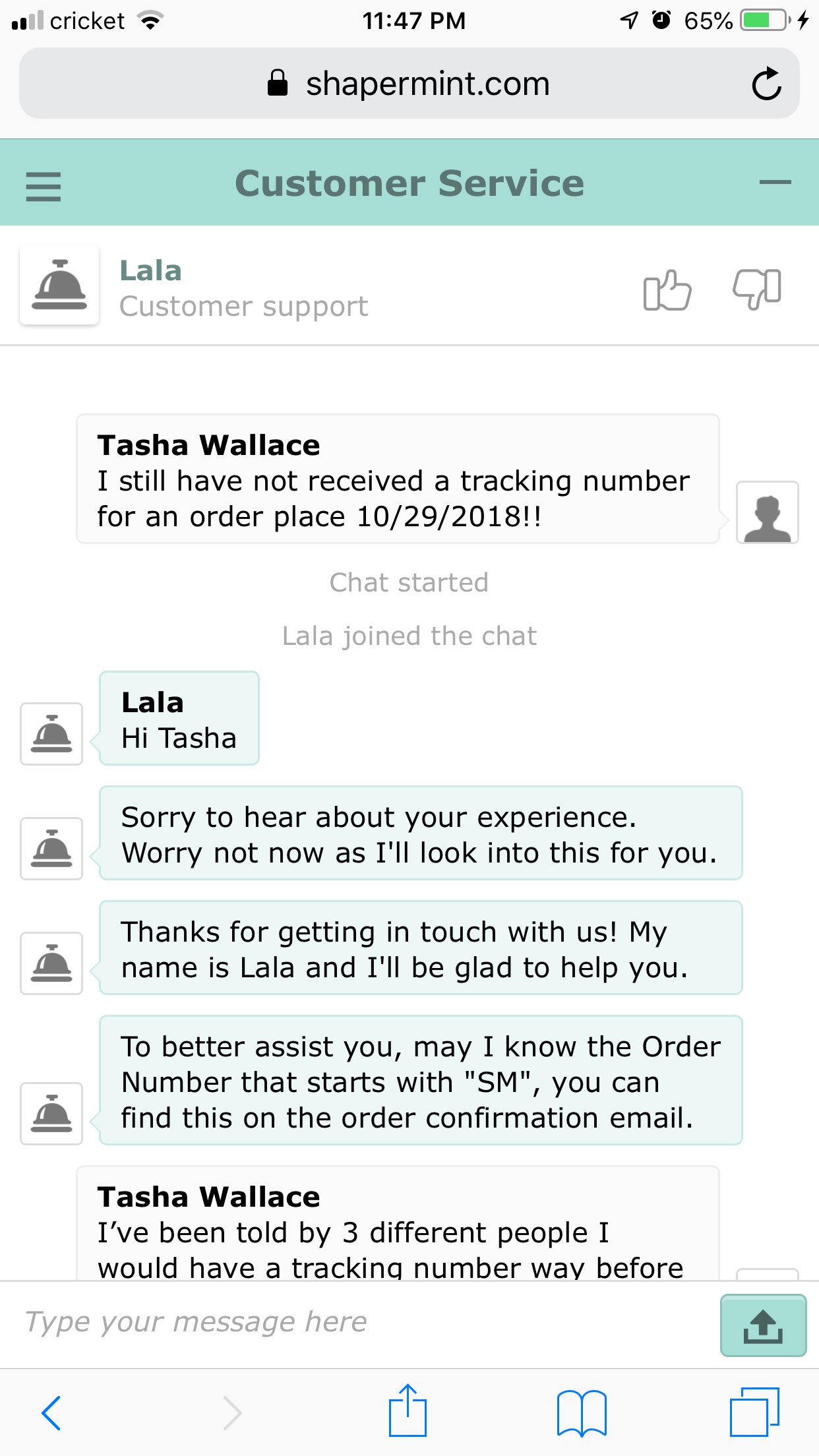Screen dimensions: 819x1456
Task: Tap the Customer Service header title
Action: coord(409,183)
